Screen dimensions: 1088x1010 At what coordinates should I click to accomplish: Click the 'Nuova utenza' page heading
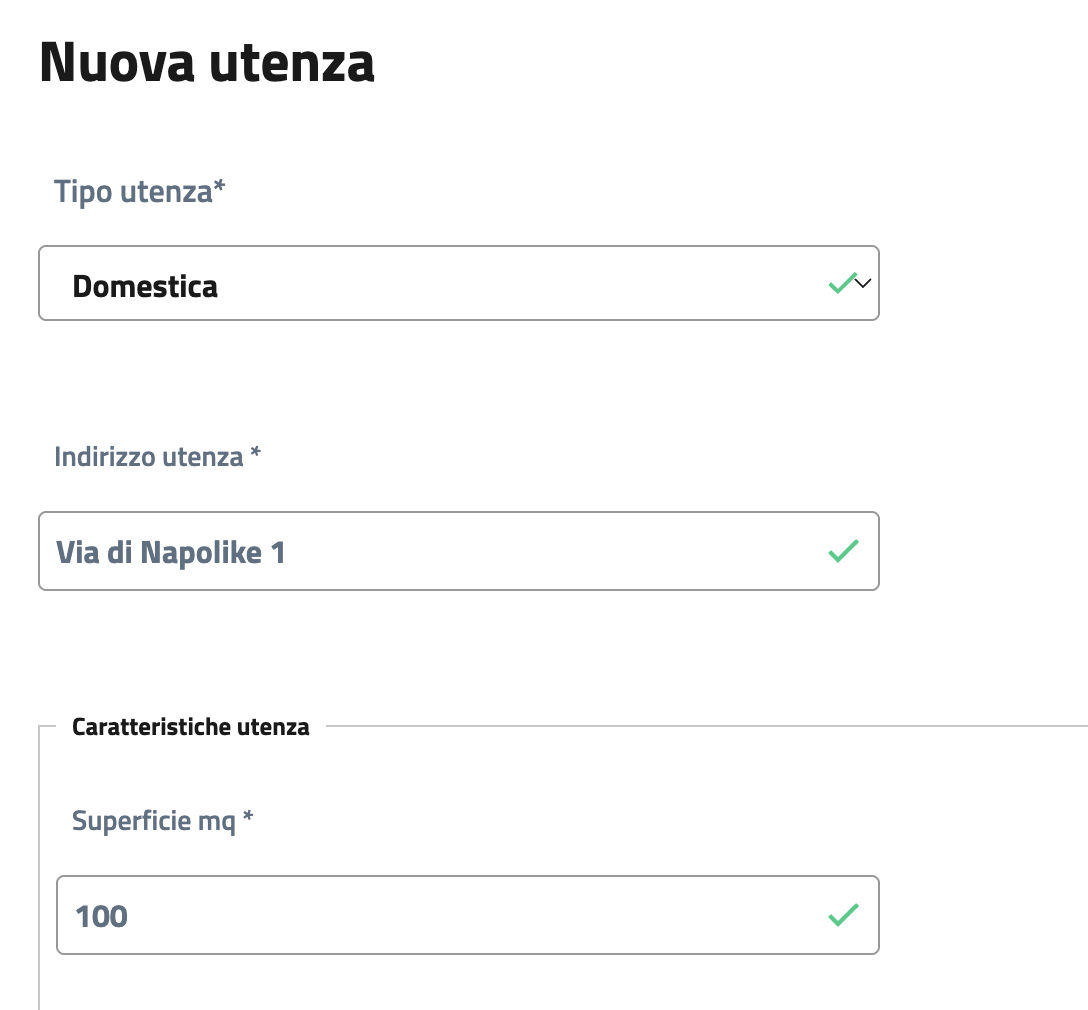(207, 63)
